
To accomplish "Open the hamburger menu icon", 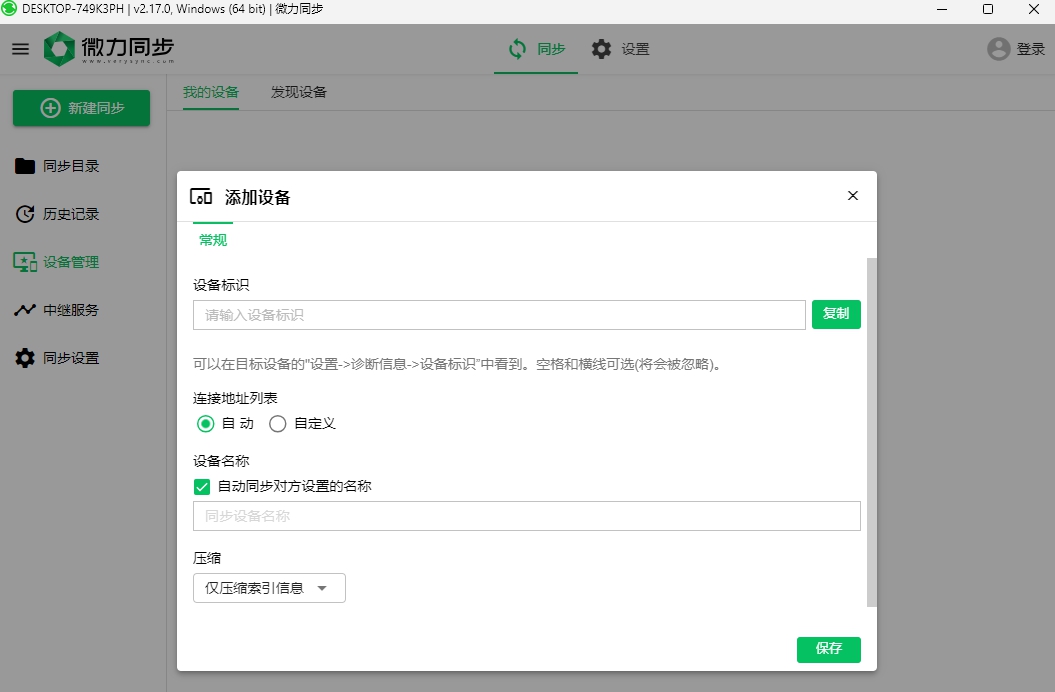I will click(x=19, y=48).
